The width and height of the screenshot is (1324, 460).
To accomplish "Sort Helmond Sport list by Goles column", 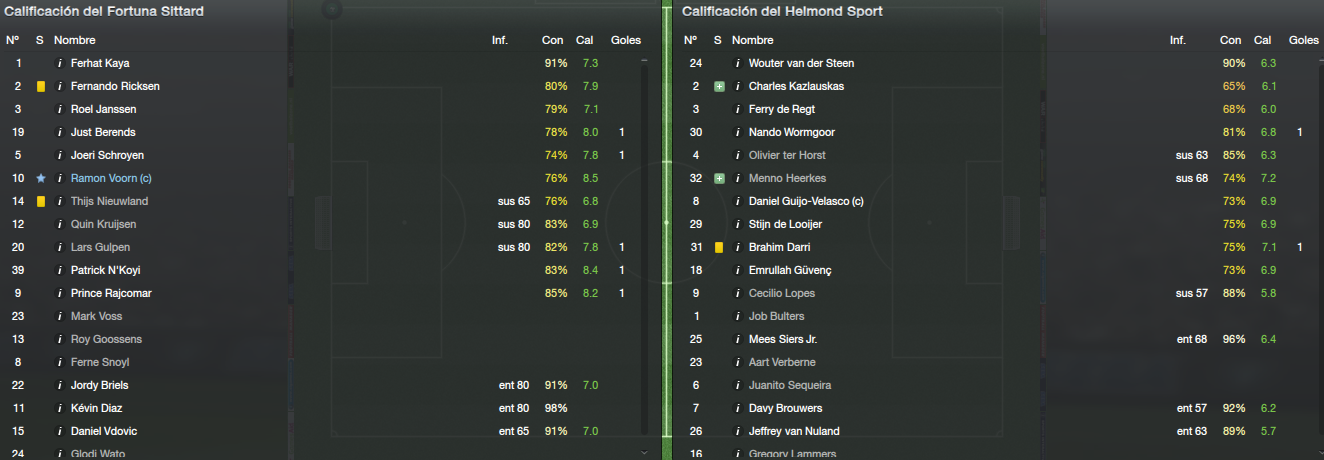I will (1304, 40).
